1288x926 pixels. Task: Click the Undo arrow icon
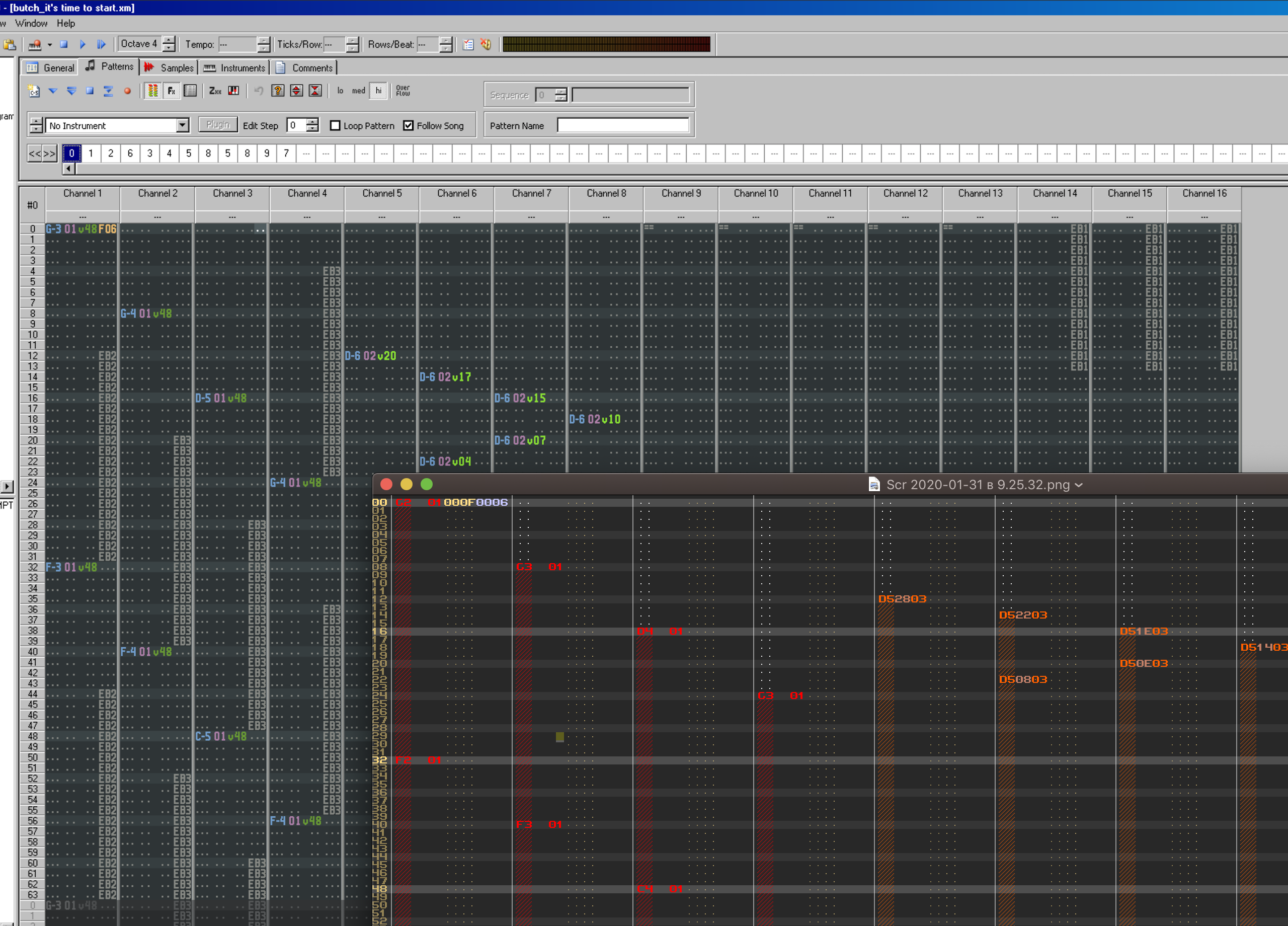click(x=259, y=91)
